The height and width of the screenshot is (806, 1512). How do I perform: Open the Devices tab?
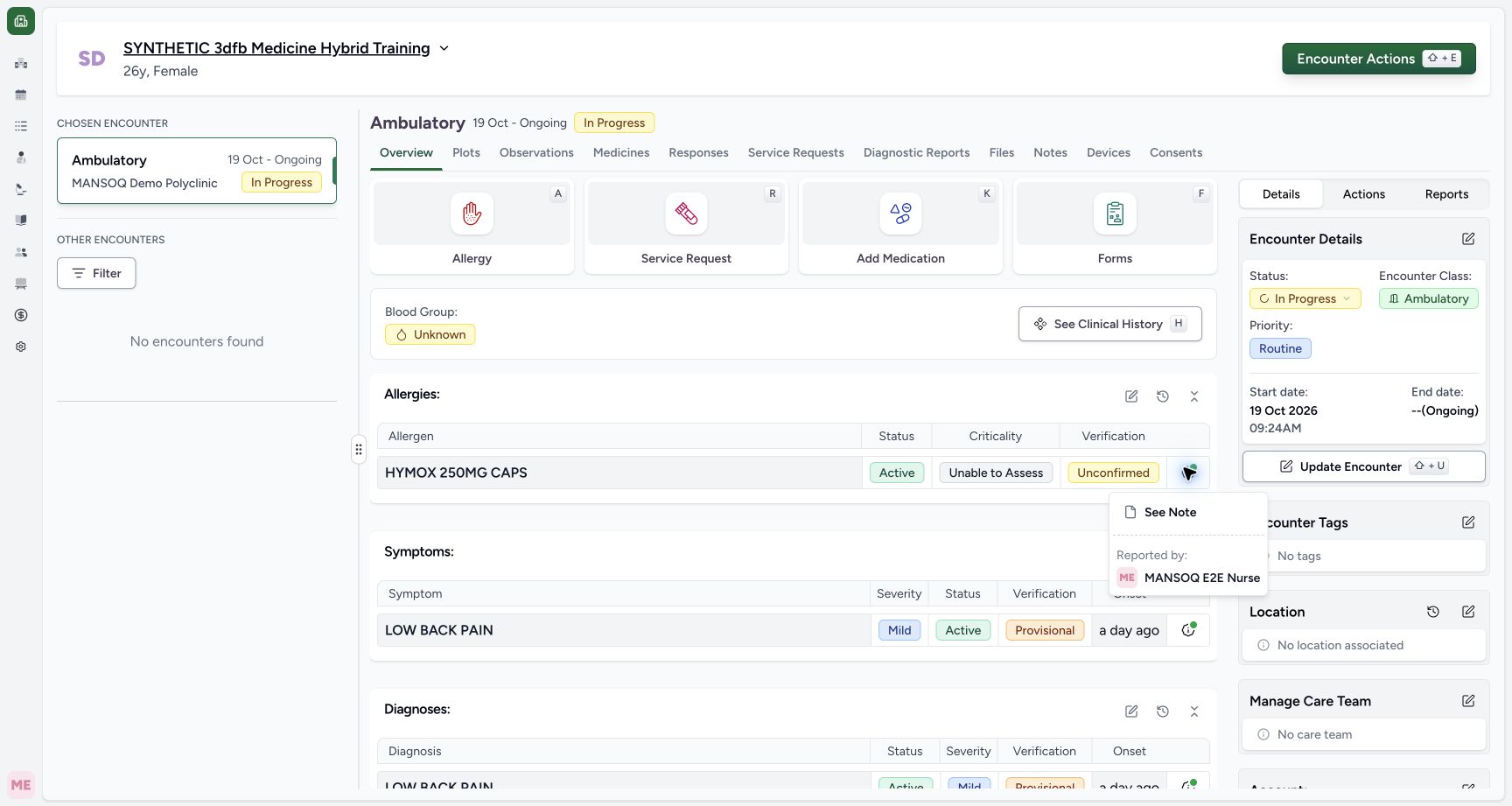pyautogui.click(x=1109, y=152)
